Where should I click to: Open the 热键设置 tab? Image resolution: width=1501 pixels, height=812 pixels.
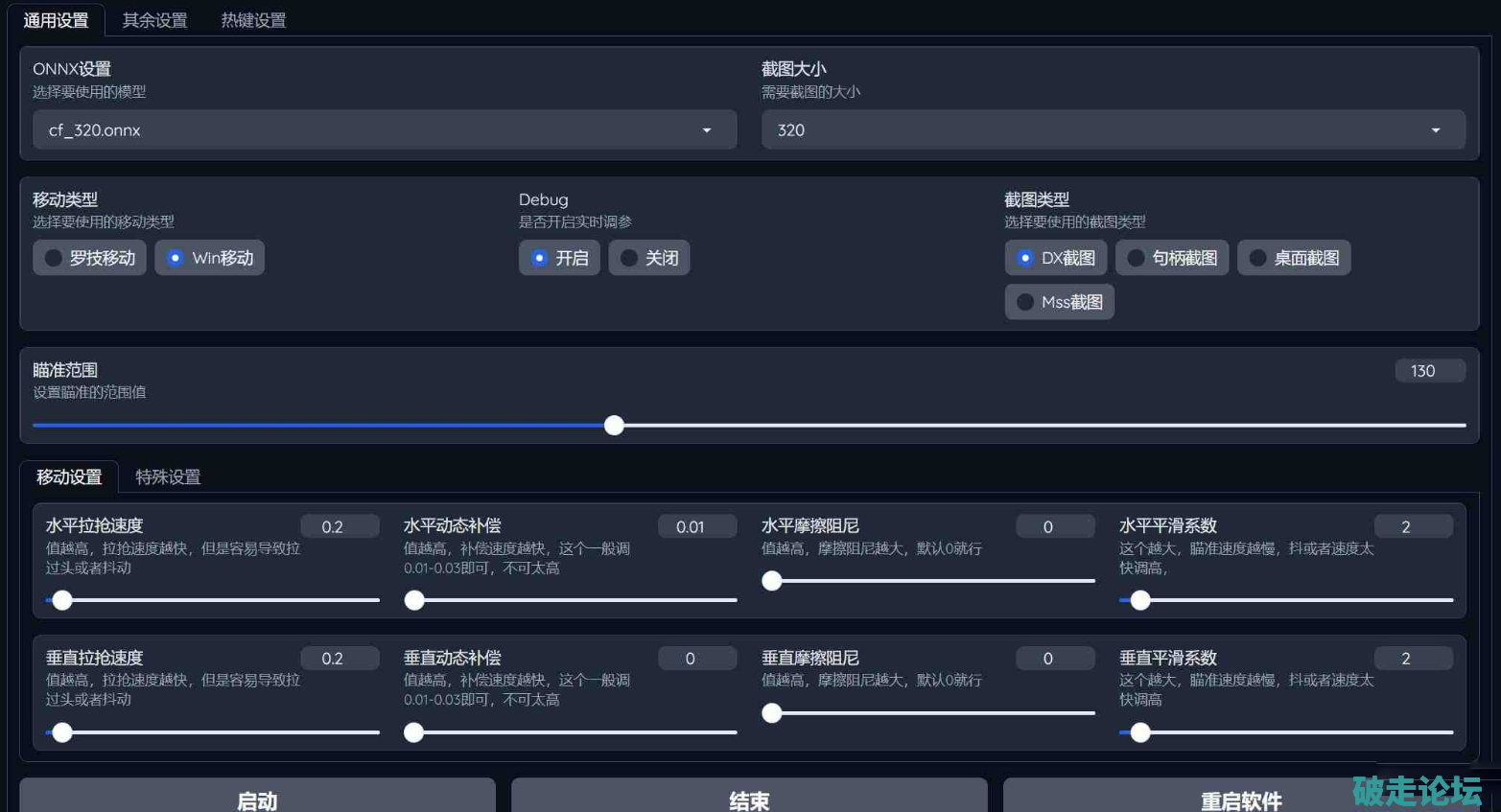tap(253, 20)
